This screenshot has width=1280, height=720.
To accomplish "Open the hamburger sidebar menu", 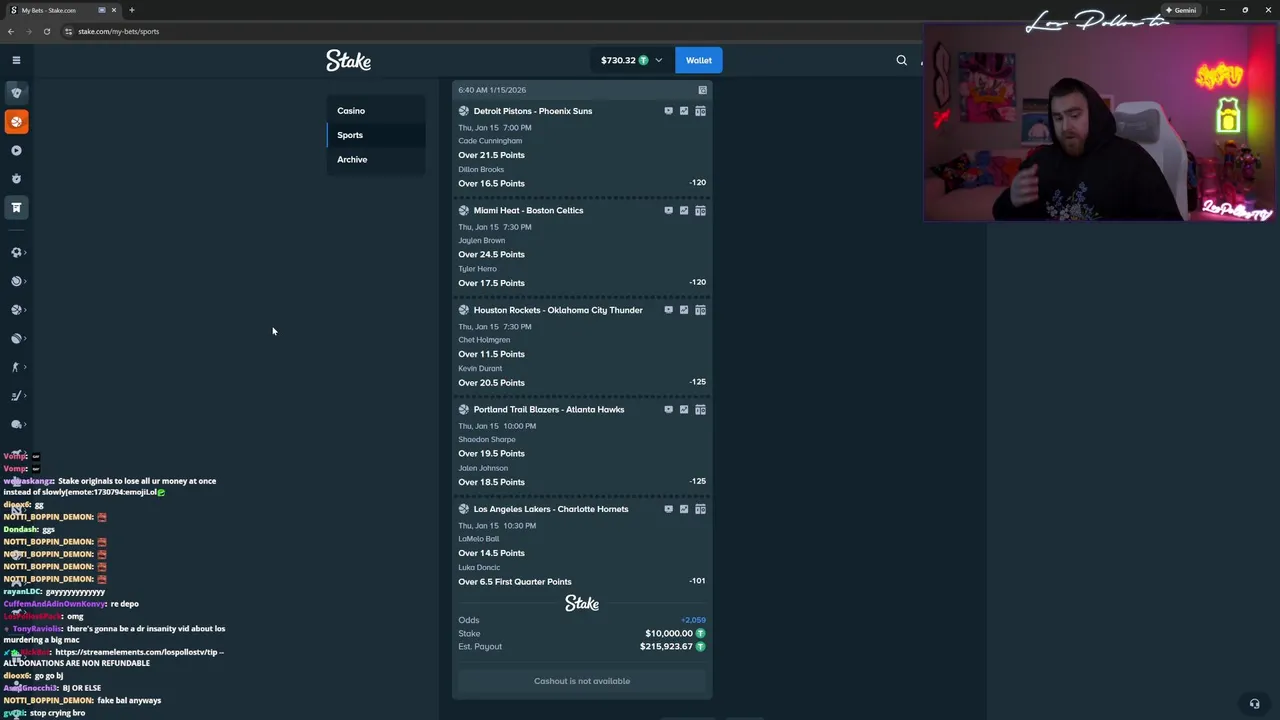I will (x=16, y=60).
